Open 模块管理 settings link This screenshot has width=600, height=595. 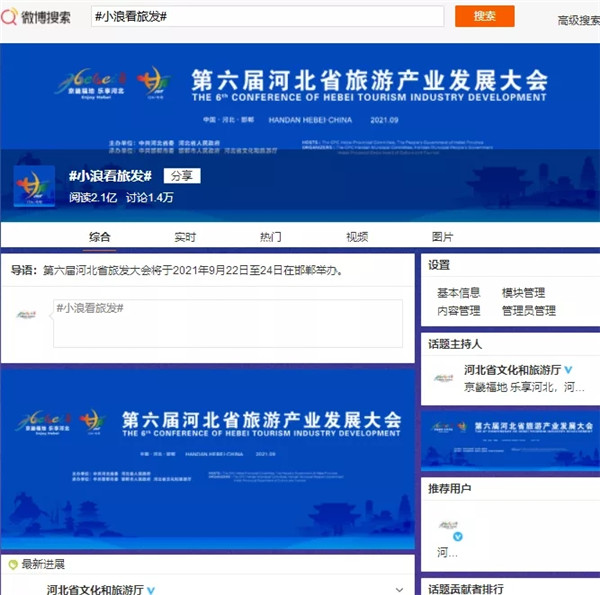[x=523, y=293]
